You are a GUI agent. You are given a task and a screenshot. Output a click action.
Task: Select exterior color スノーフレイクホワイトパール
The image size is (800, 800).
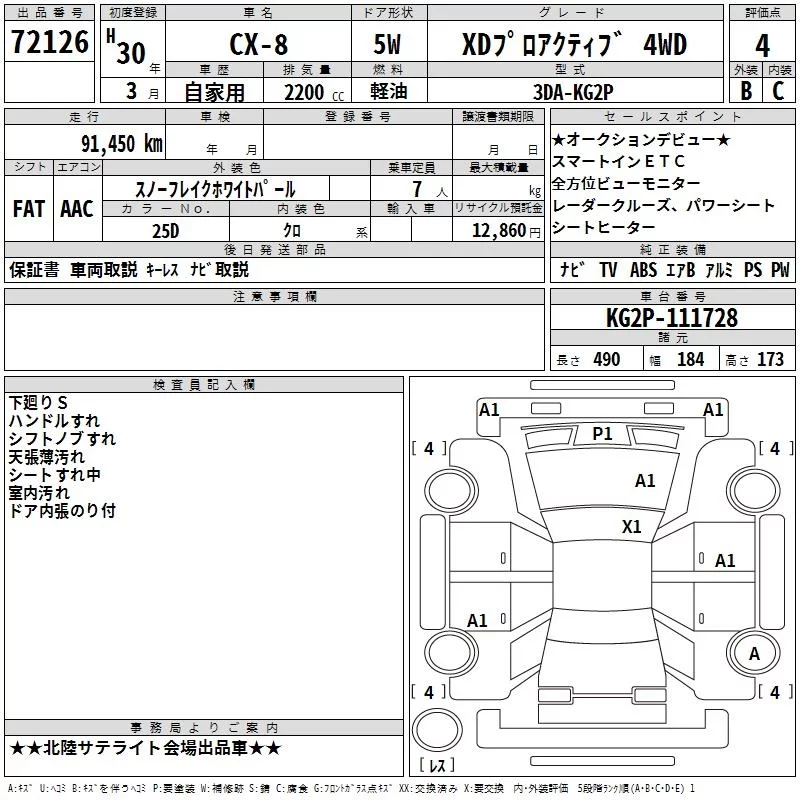tap(215, 189)
